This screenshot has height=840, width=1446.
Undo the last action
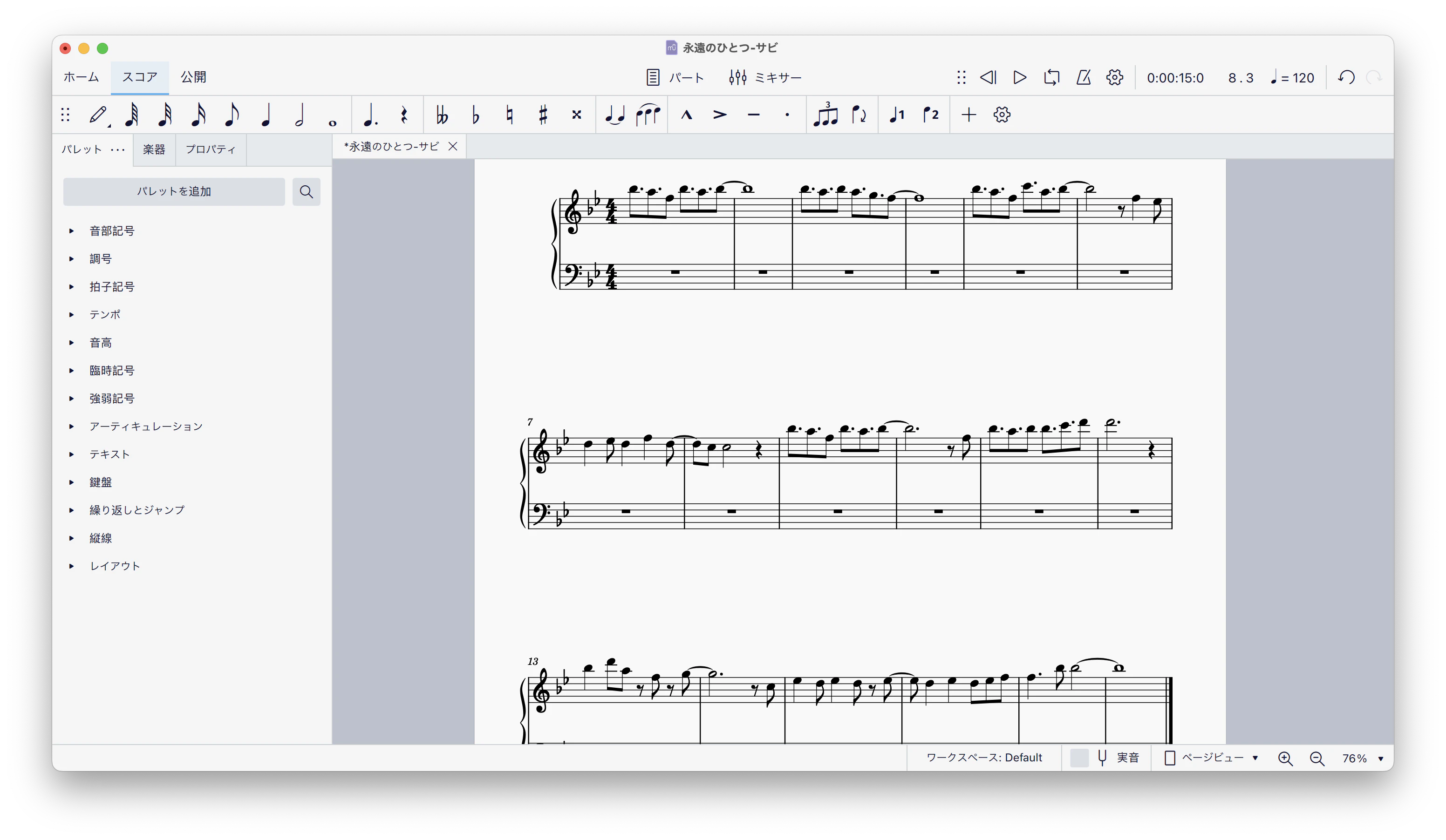coord(1346,77)
